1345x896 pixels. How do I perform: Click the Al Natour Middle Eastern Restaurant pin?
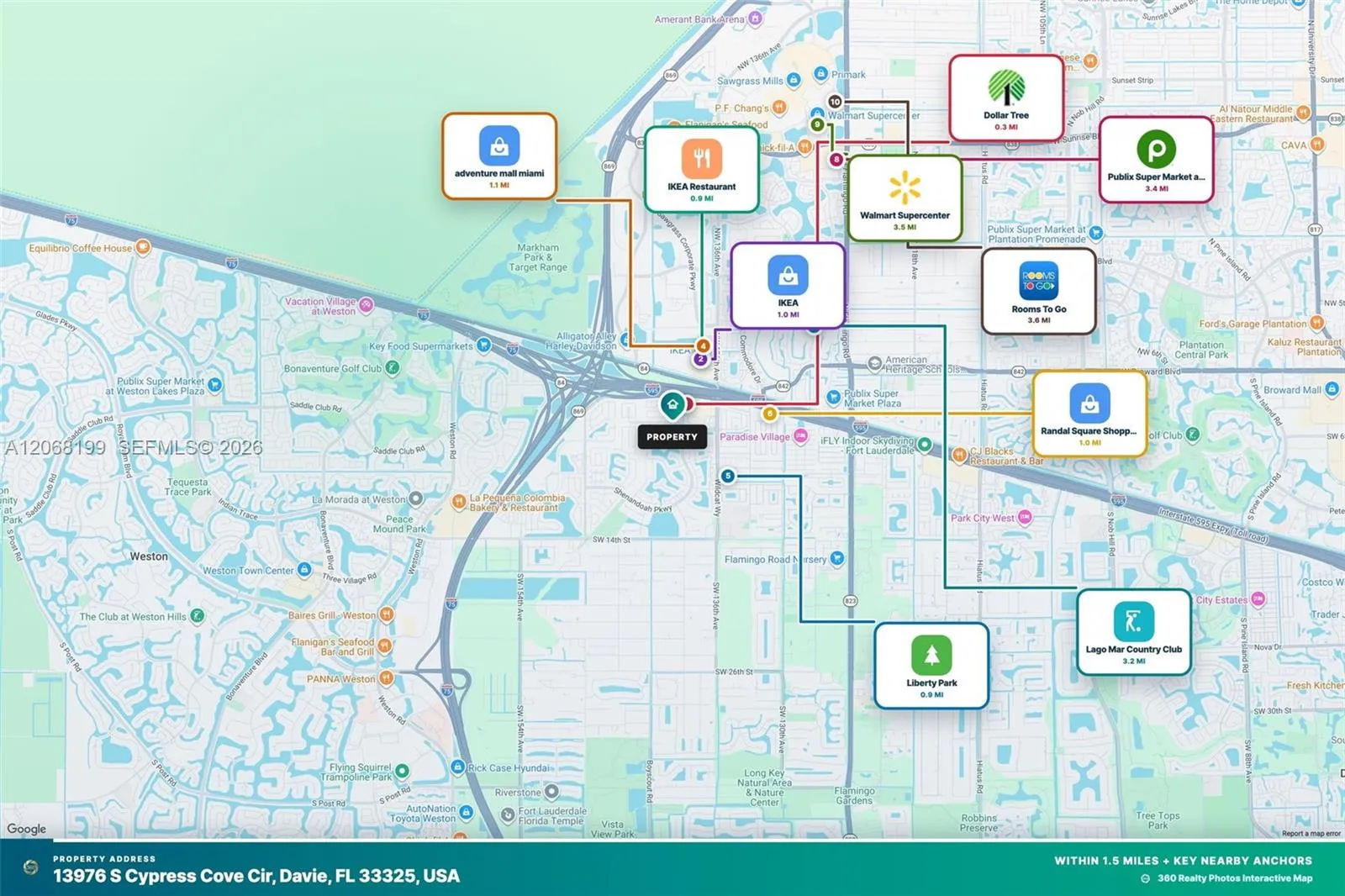coord(1303,113)
